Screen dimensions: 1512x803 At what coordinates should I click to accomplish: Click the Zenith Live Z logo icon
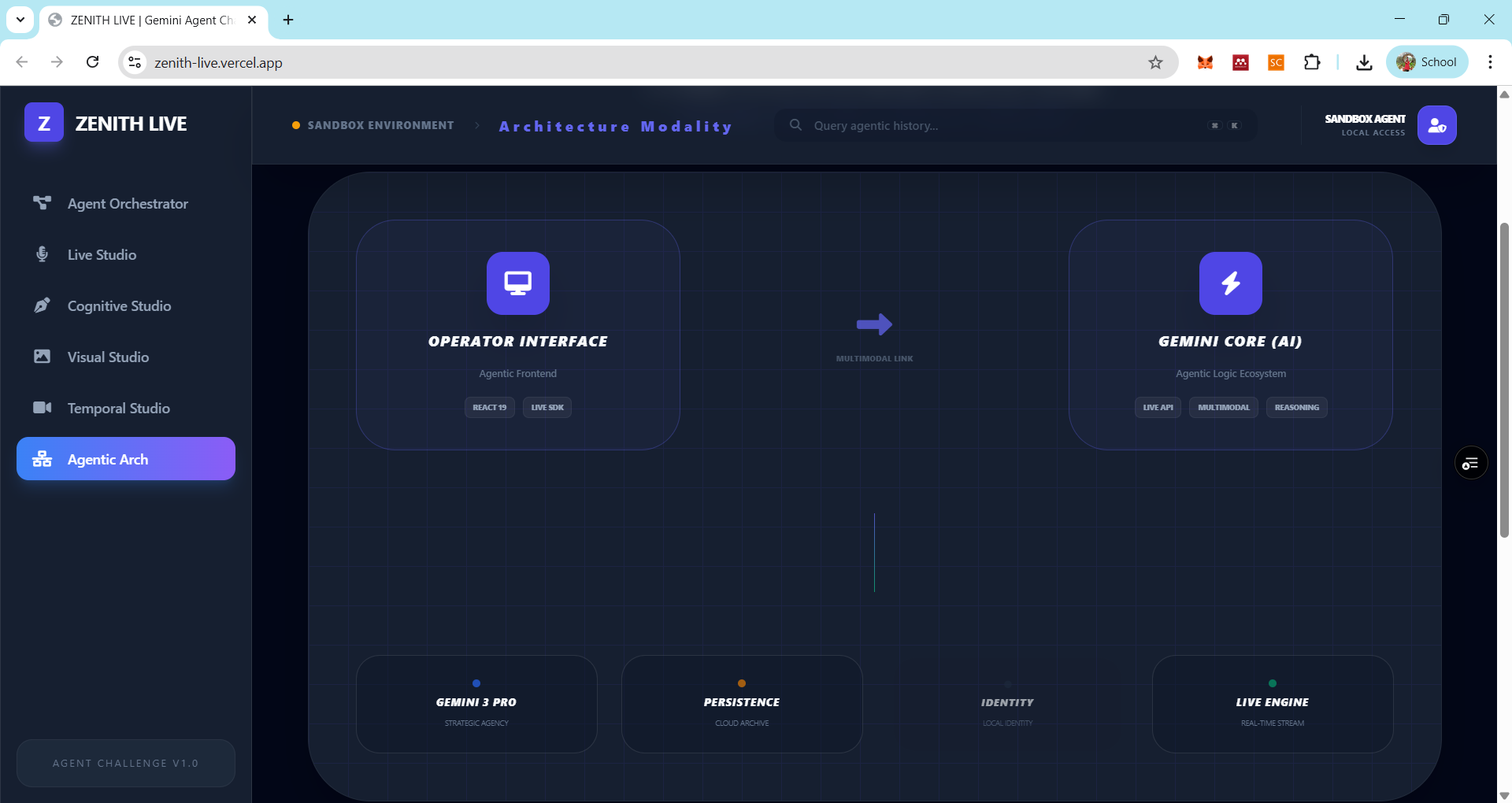44,123
